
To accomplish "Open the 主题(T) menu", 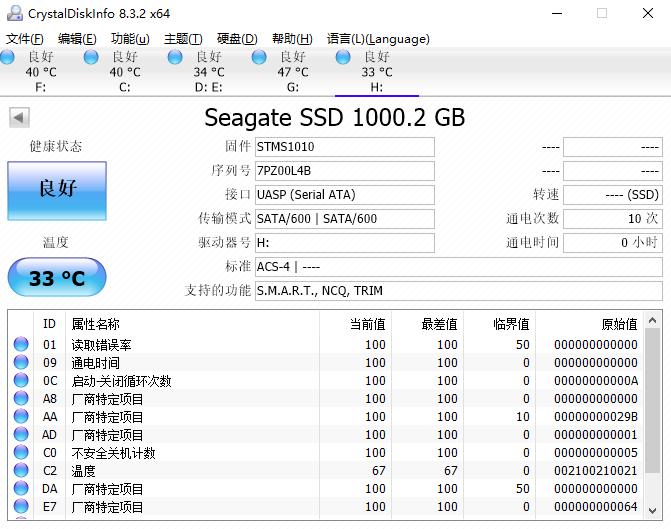I will tap(183, 39).
